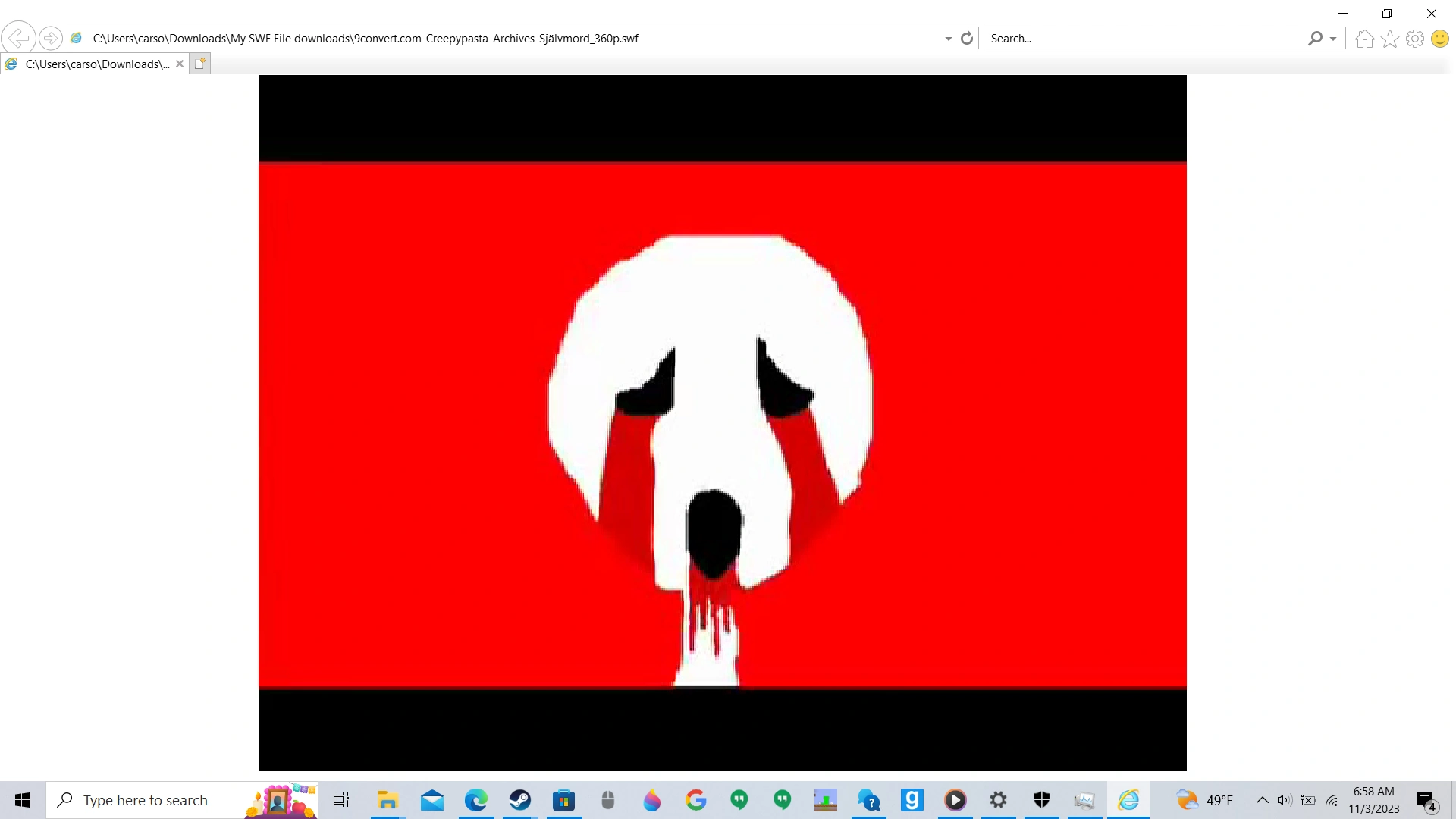
Task: Launch Steam from the taskbar
Action: 520,800
